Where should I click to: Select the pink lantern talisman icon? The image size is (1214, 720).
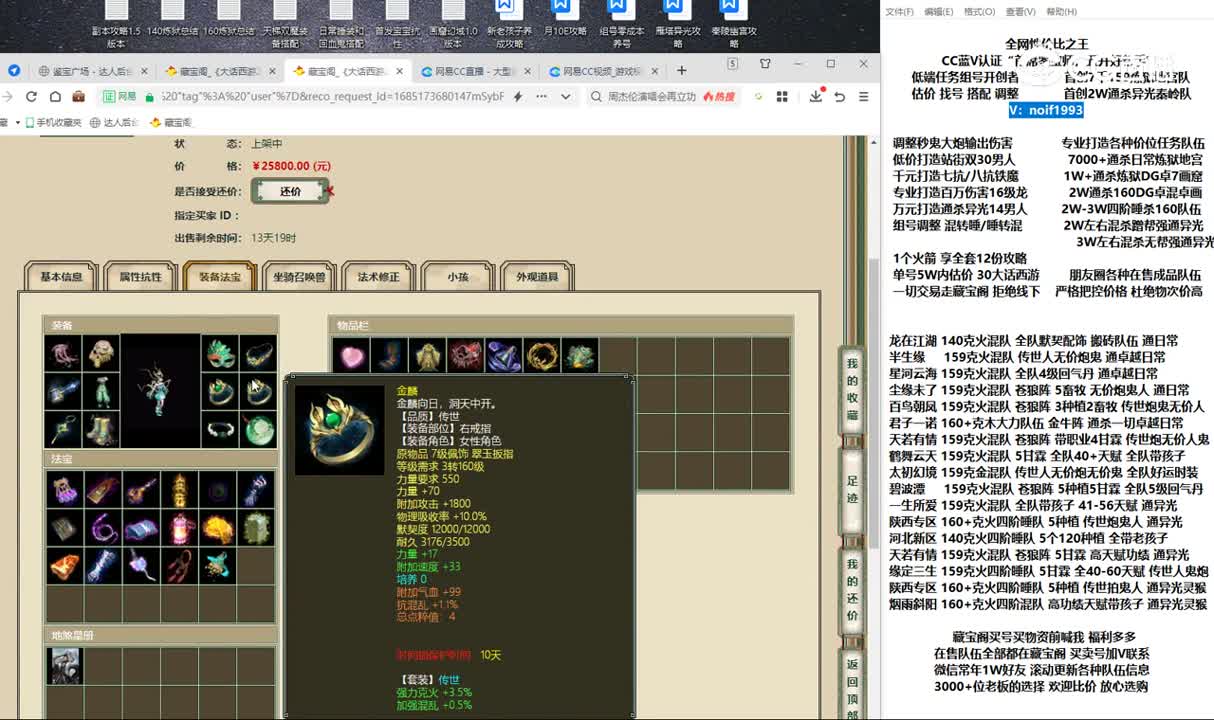click(x=179, y=527)
